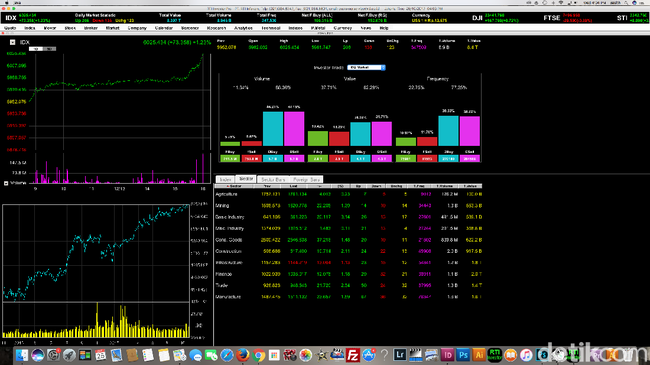Open InDesign from the dock
The image size is (650, 365).
point(447,355)
